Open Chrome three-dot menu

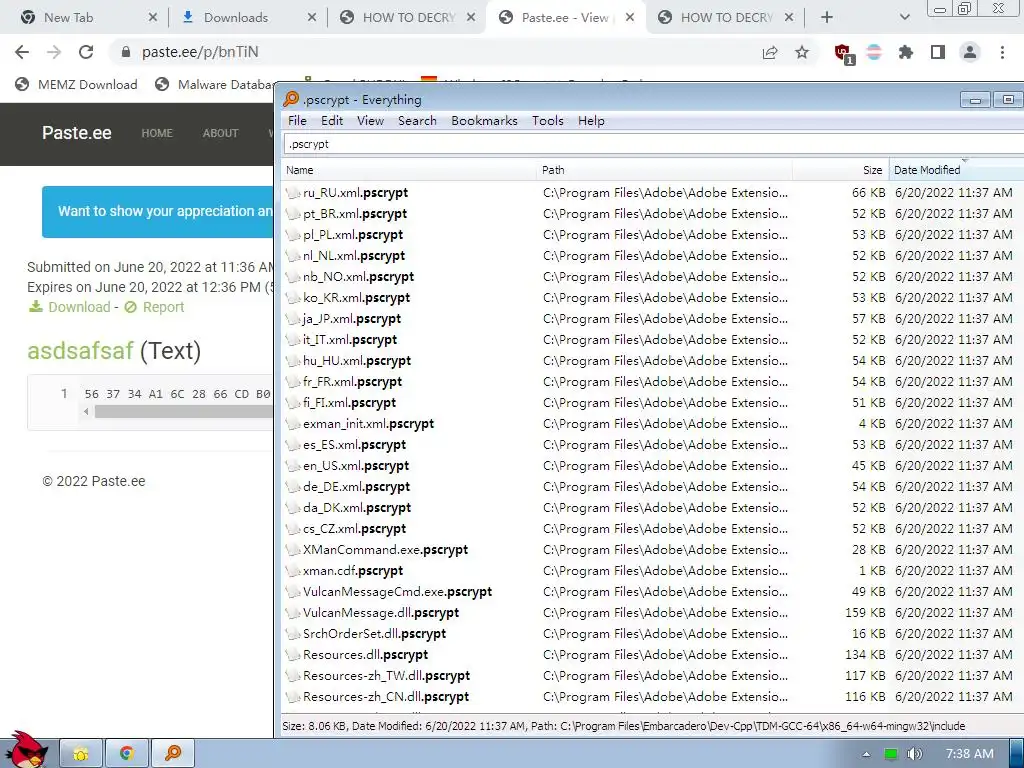click(x=1002, y=52)
